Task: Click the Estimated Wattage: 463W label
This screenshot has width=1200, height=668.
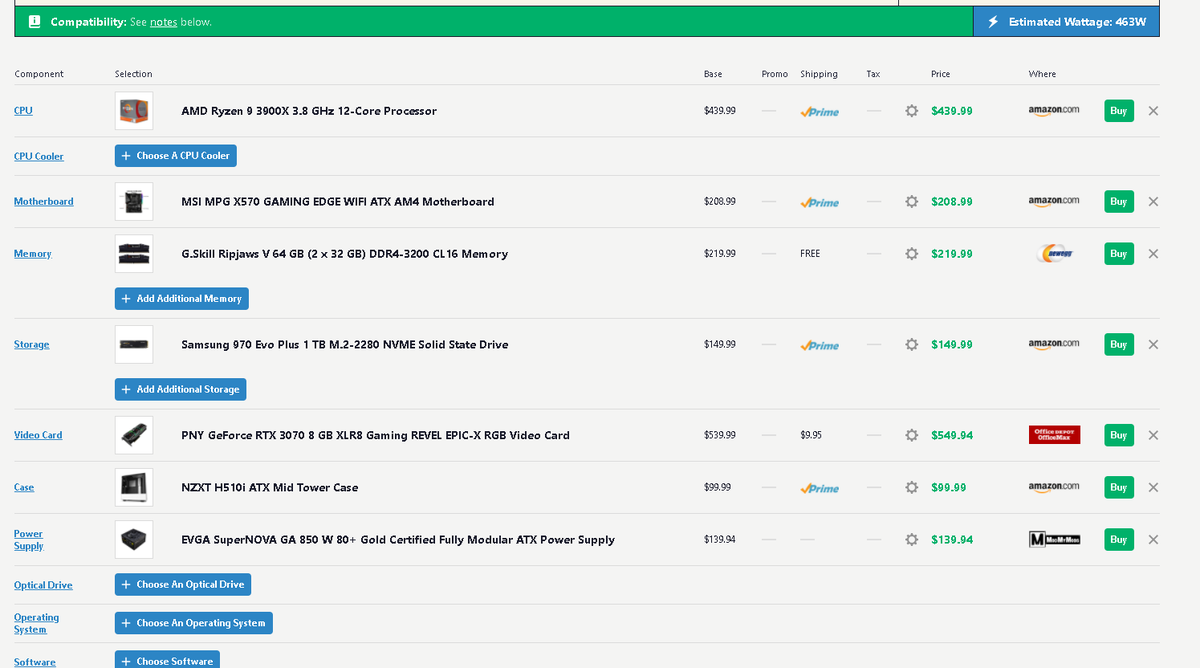Action: click(1077, 22)
